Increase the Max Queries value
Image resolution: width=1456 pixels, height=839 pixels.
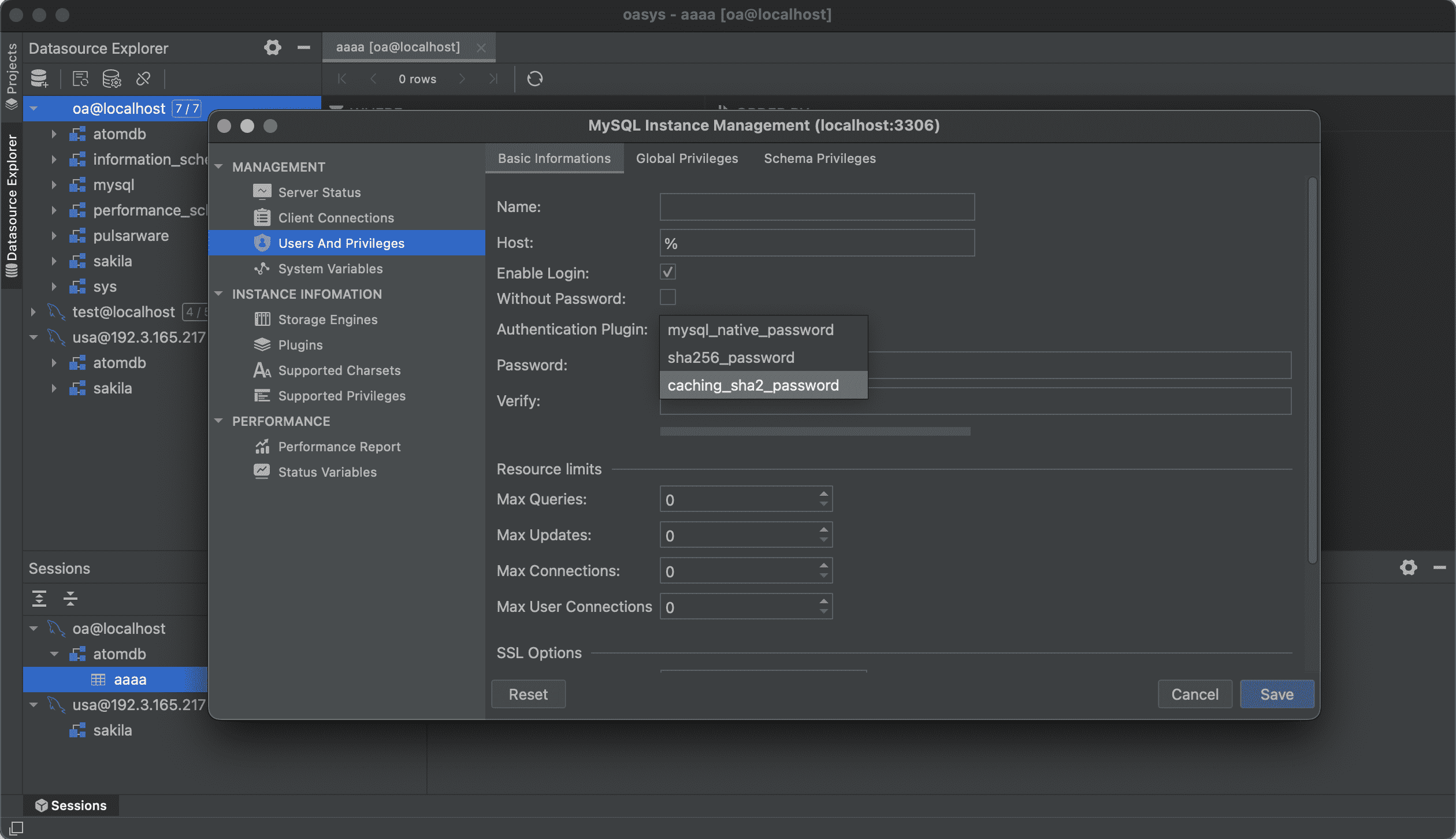coord(824,493)
